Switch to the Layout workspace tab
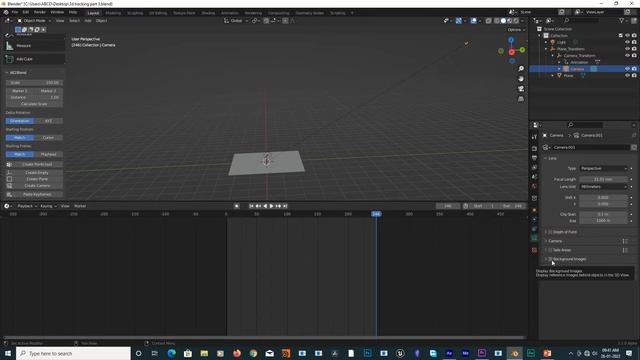 click(93, 13)
